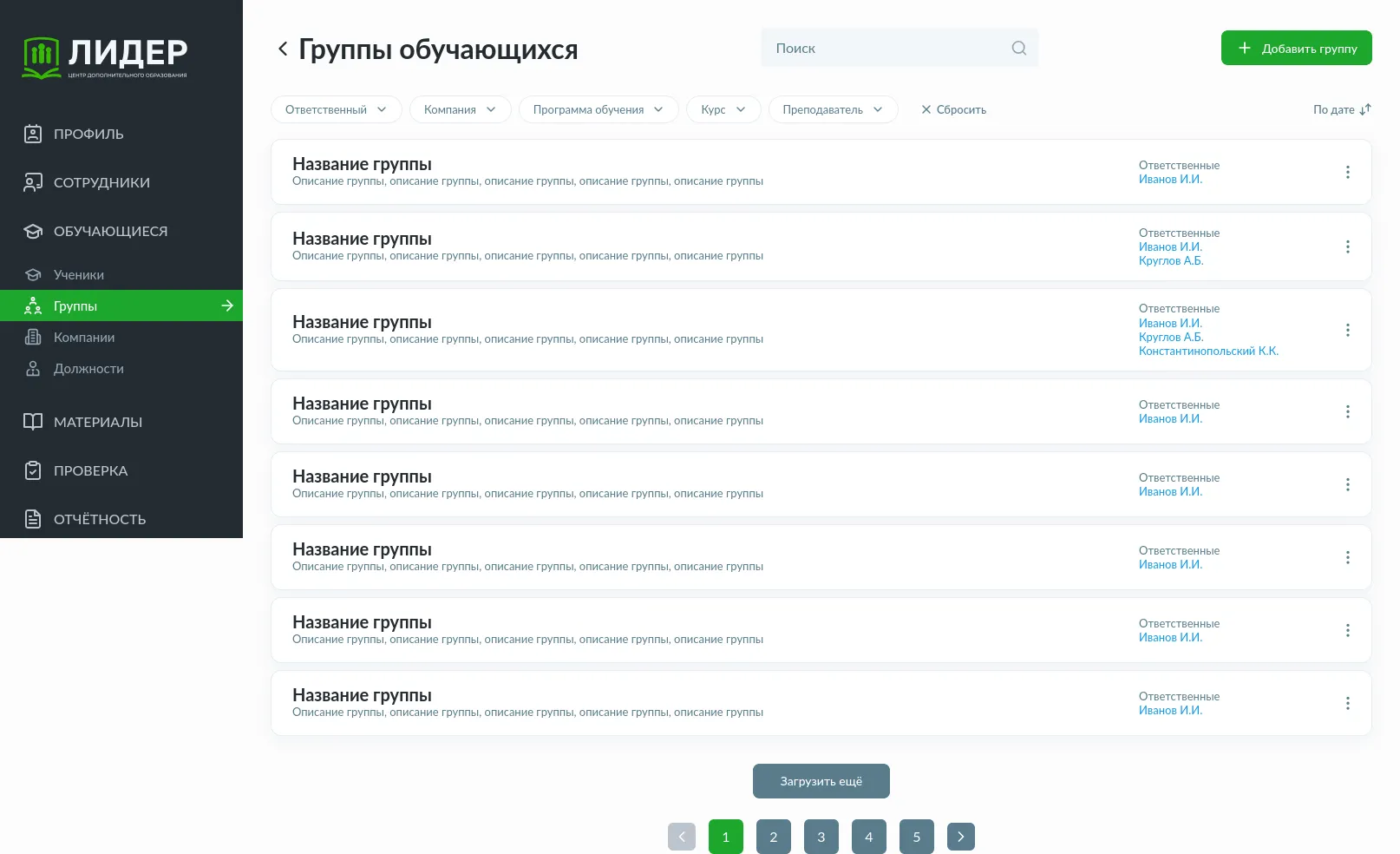
Task: Go to page 5
Action: [917, 837]
